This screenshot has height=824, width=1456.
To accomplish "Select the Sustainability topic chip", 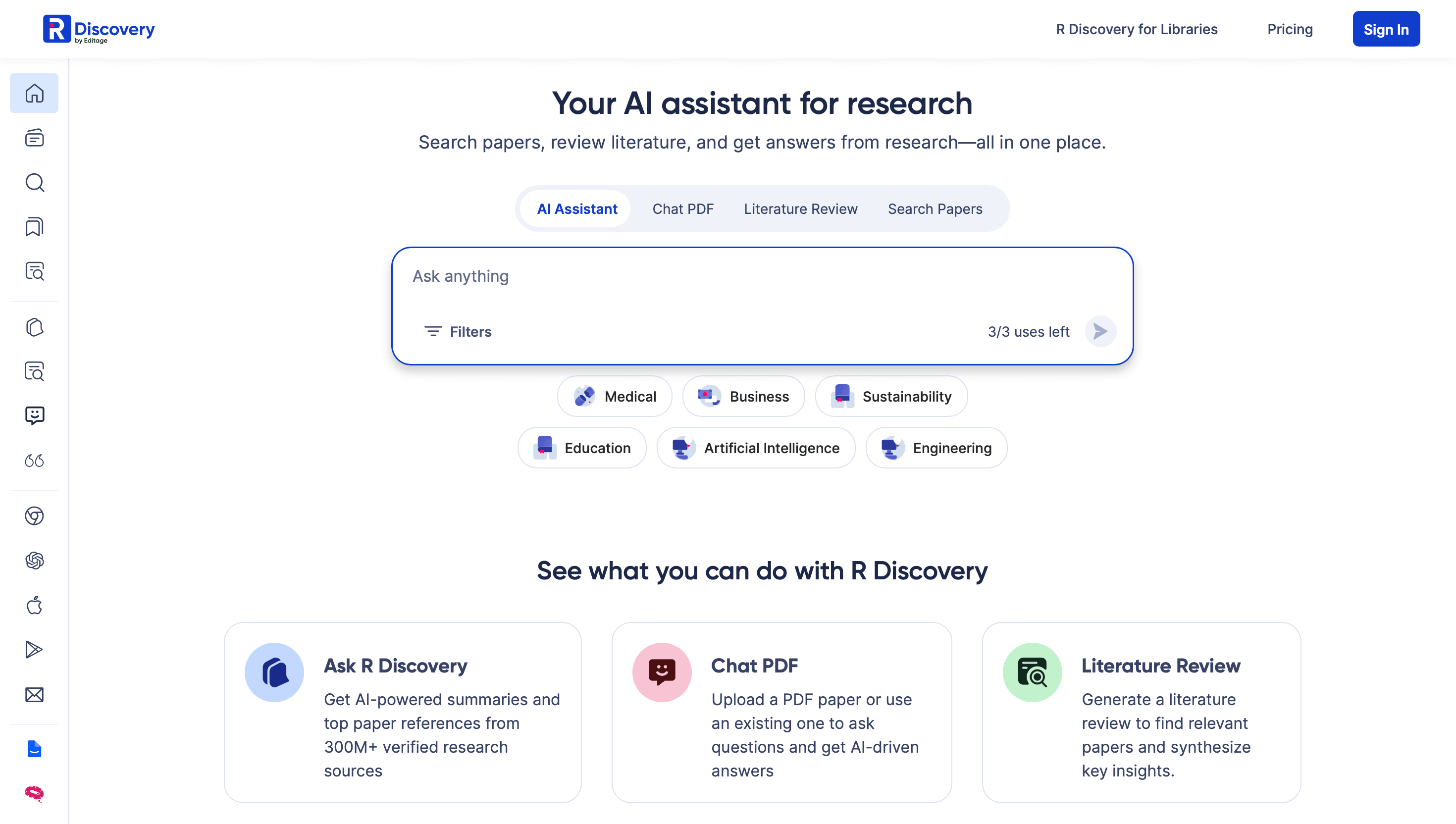I will [x=891, y=396].
